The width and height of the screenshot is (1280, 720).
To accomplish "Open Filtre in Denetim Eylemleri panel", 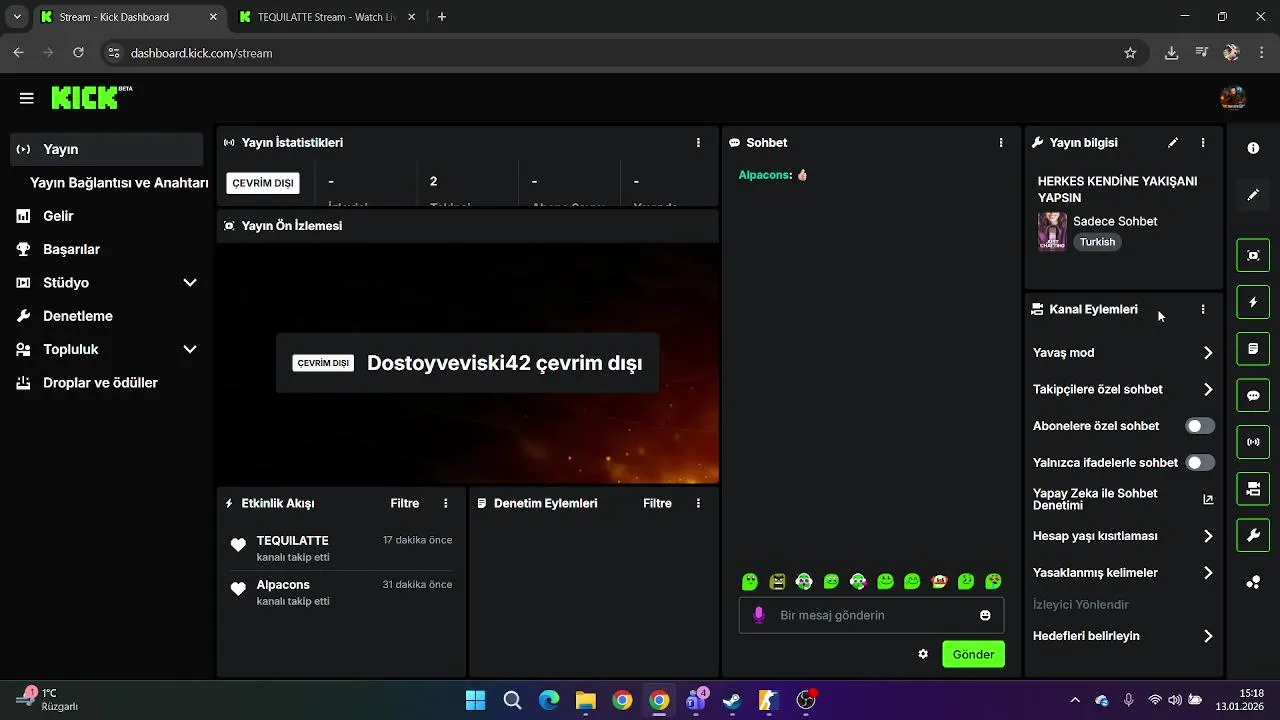I will pos(657,503).
